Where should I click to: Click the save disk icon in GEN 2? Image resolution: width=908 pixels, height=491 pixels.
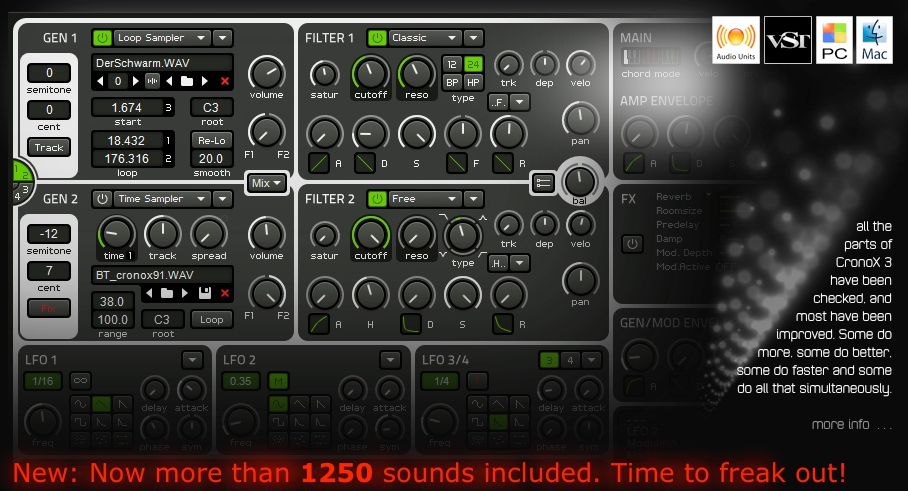pos(205,293)
